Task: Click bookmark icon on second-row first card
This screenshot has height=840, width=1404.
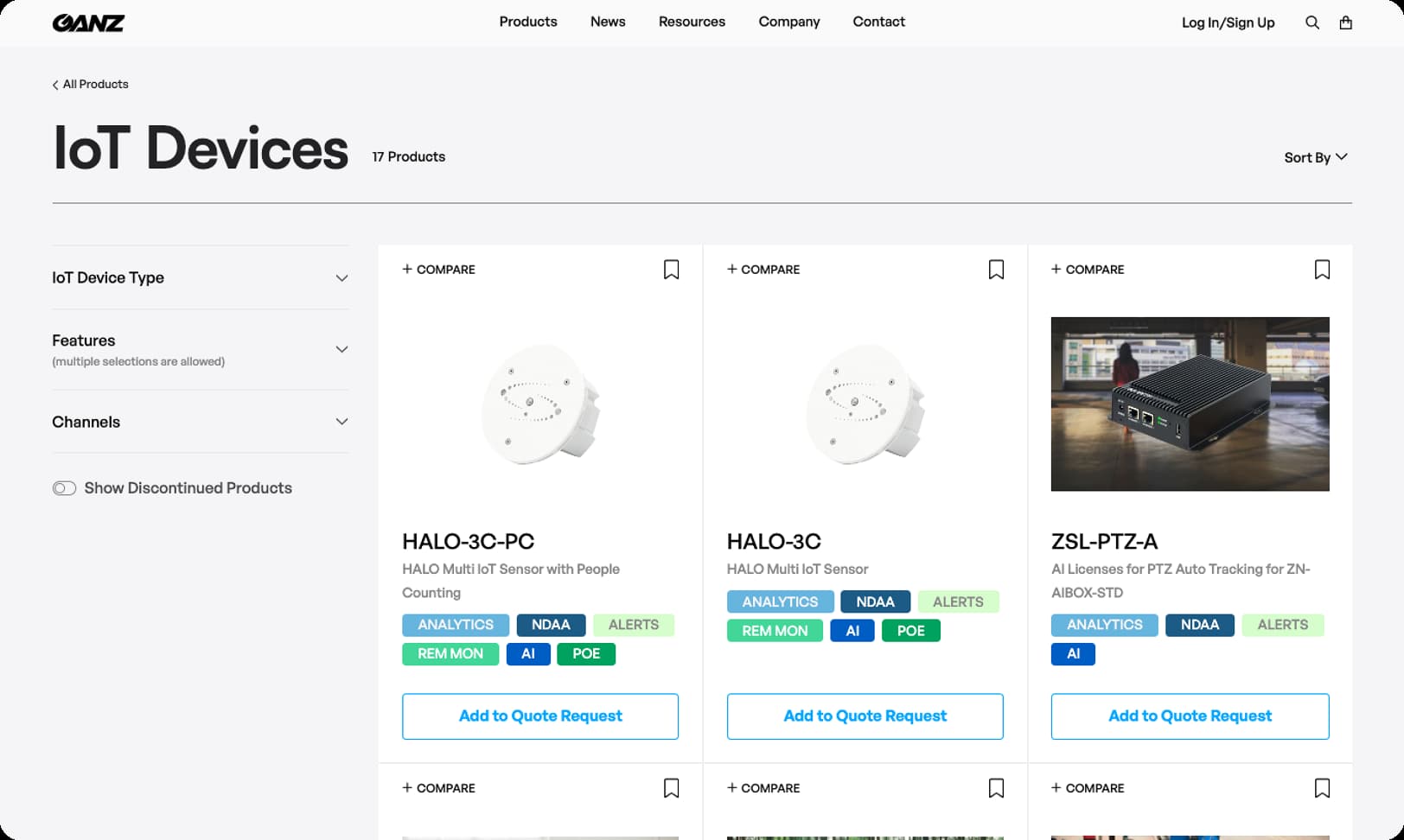Action: point(671,788)
